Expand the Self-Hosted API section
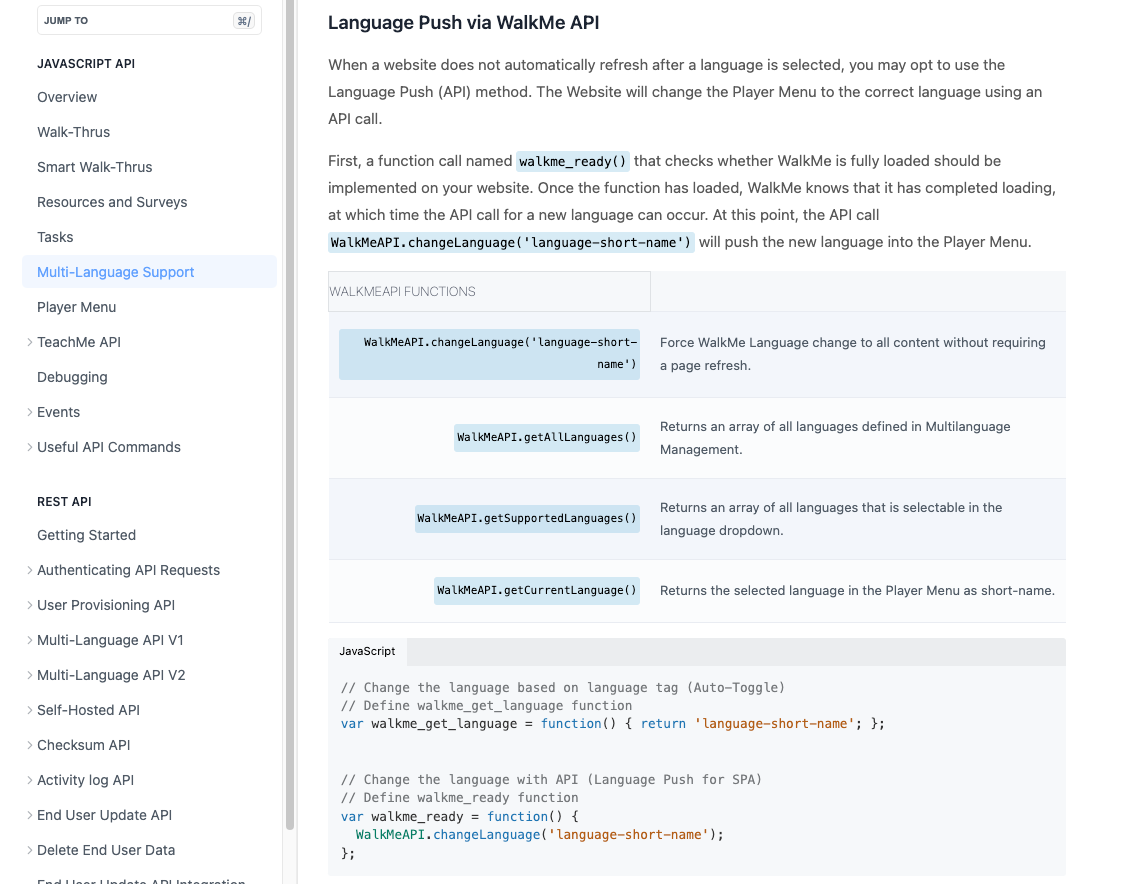Viewport: 1122px width, 884px height. pos(30,710)
